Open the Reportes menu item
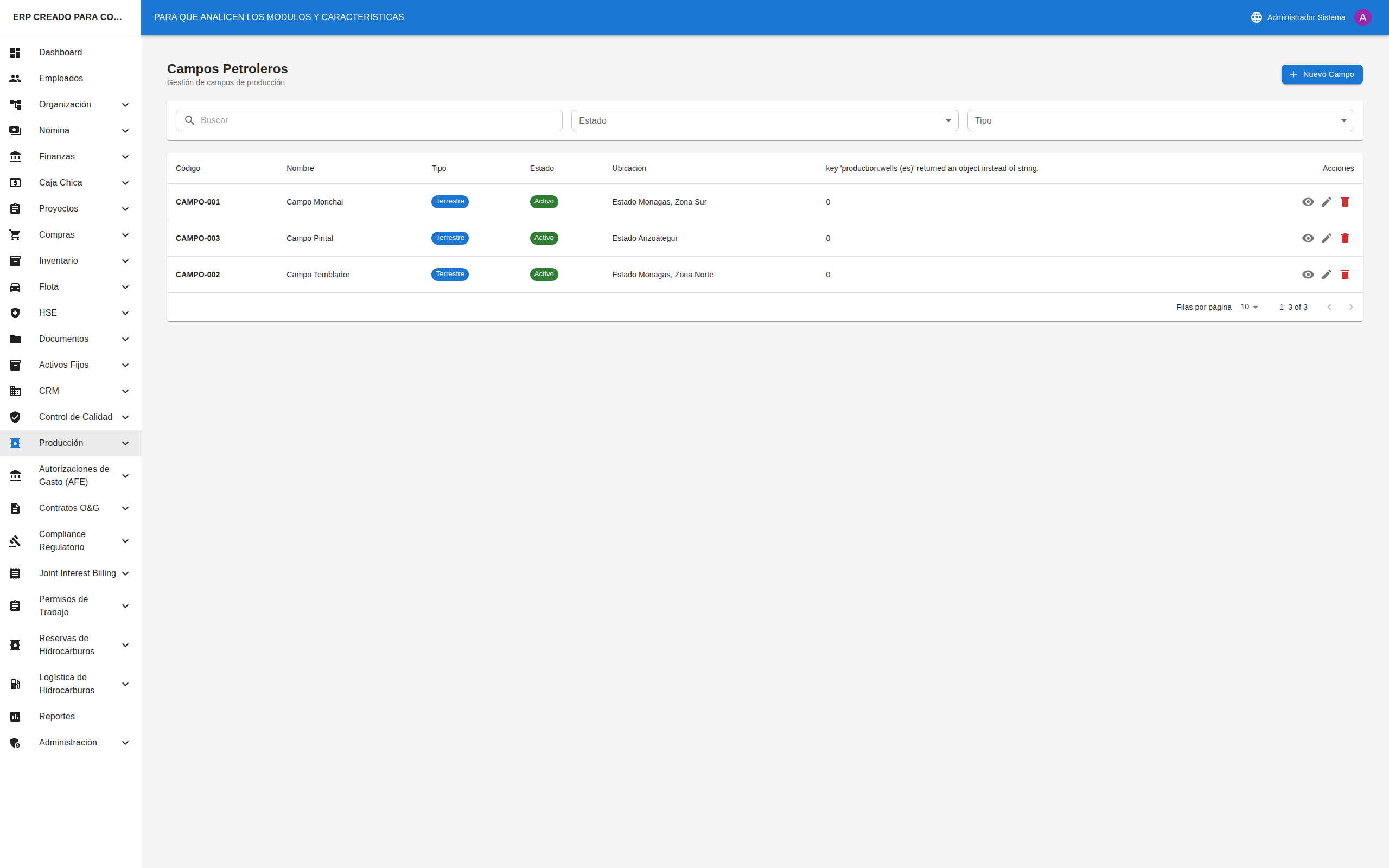Screen dimensions: 1389x868 [x=57, y=717]
